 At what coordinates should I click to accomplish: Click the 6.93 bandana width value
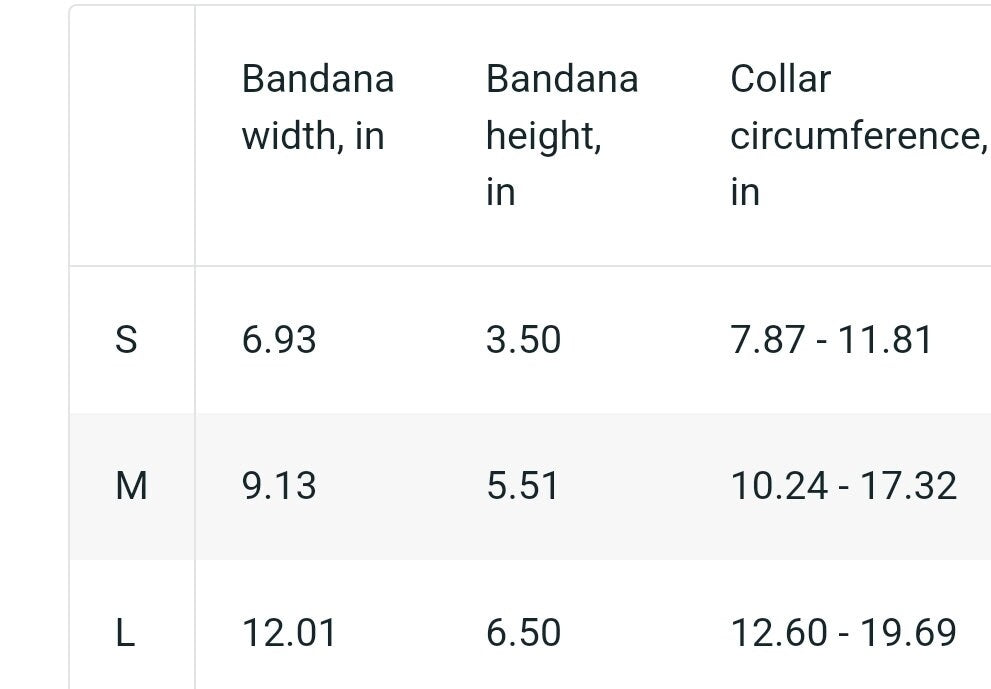pyautogui.click(x=279, y=340)
